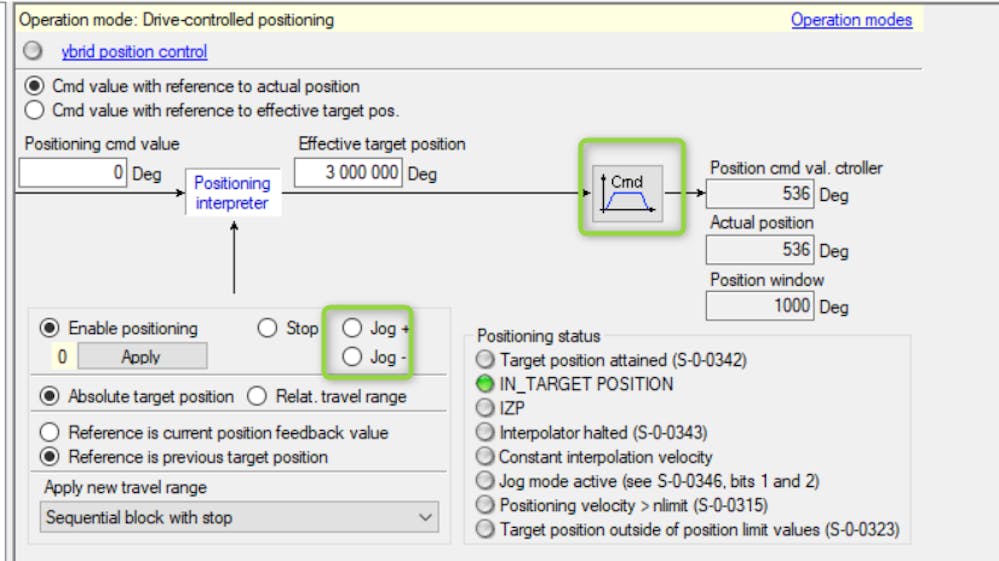This screenshot has height=561, width=999.
Task: Select the Stop radio option
Action: pyautogui.click(x=268, y=328)
